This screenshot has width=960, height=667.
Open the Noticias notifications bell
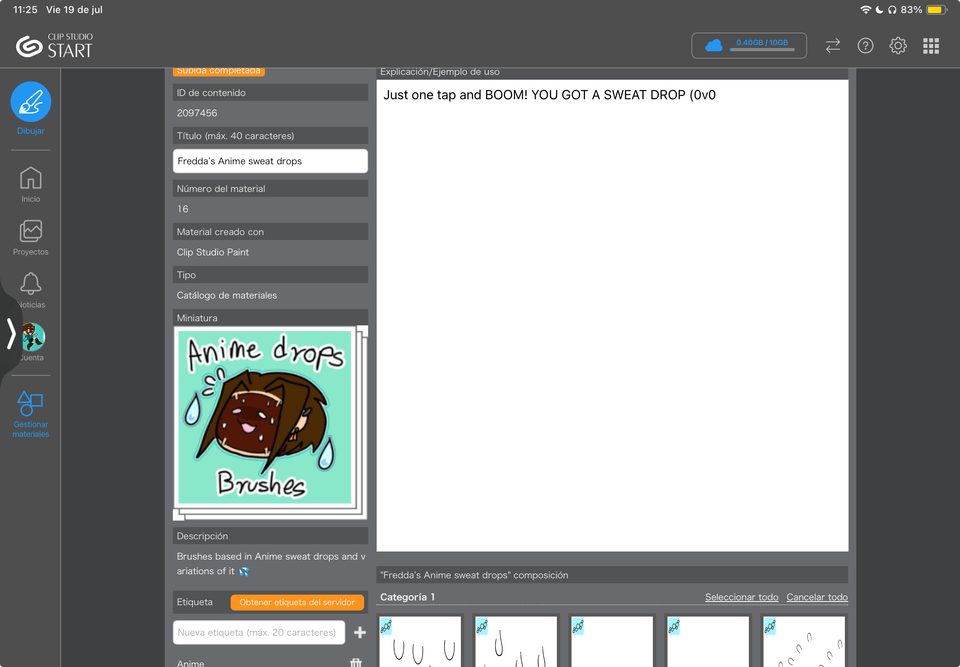pos(31,290)
